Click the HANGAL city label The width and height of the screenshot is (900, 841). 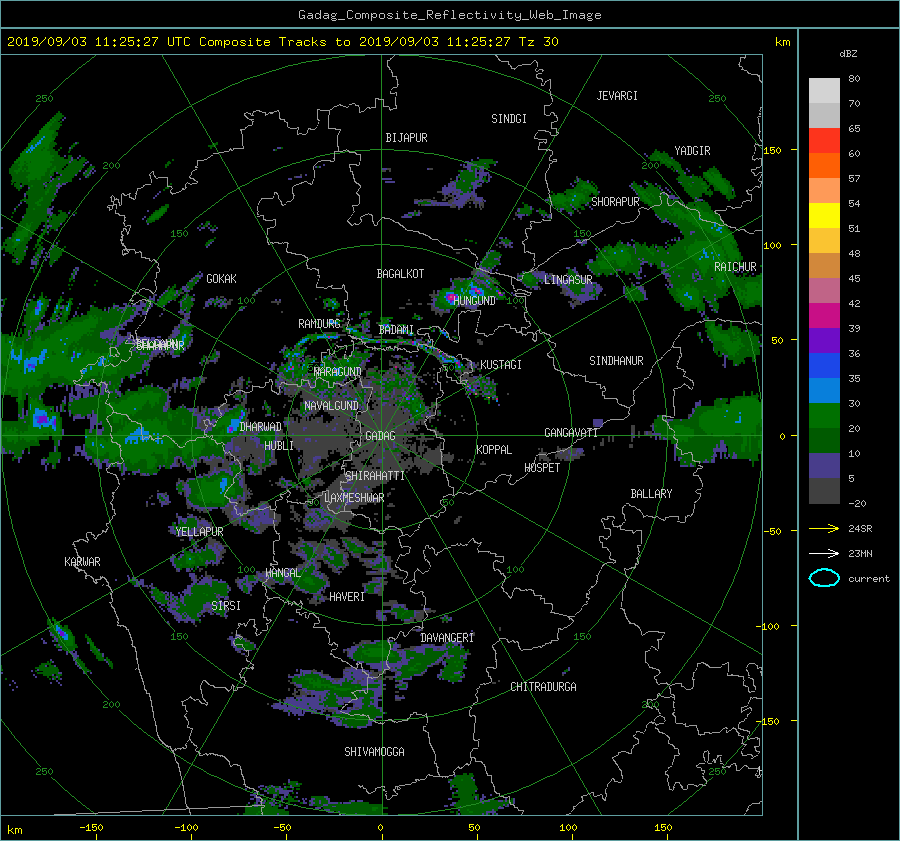[283, 573]
